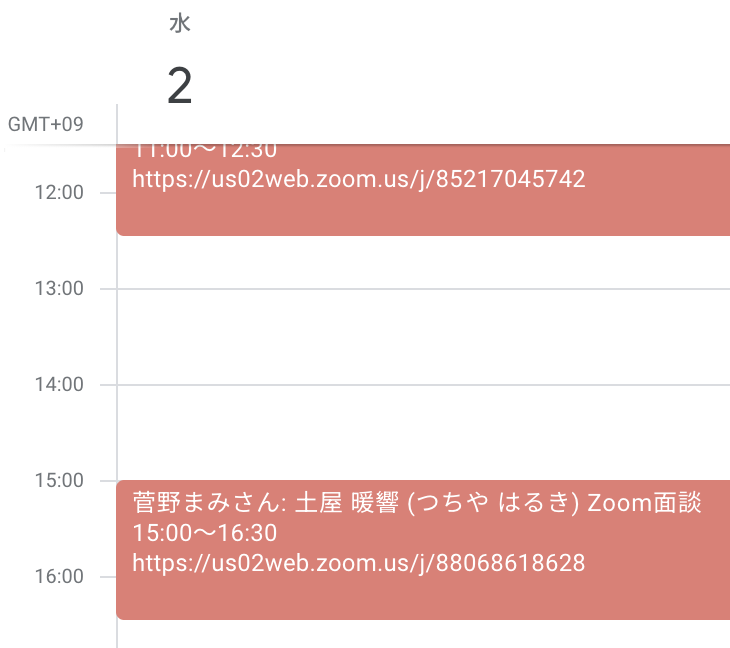Select the empty 12:30–13:00 time slot

[423, 263]
